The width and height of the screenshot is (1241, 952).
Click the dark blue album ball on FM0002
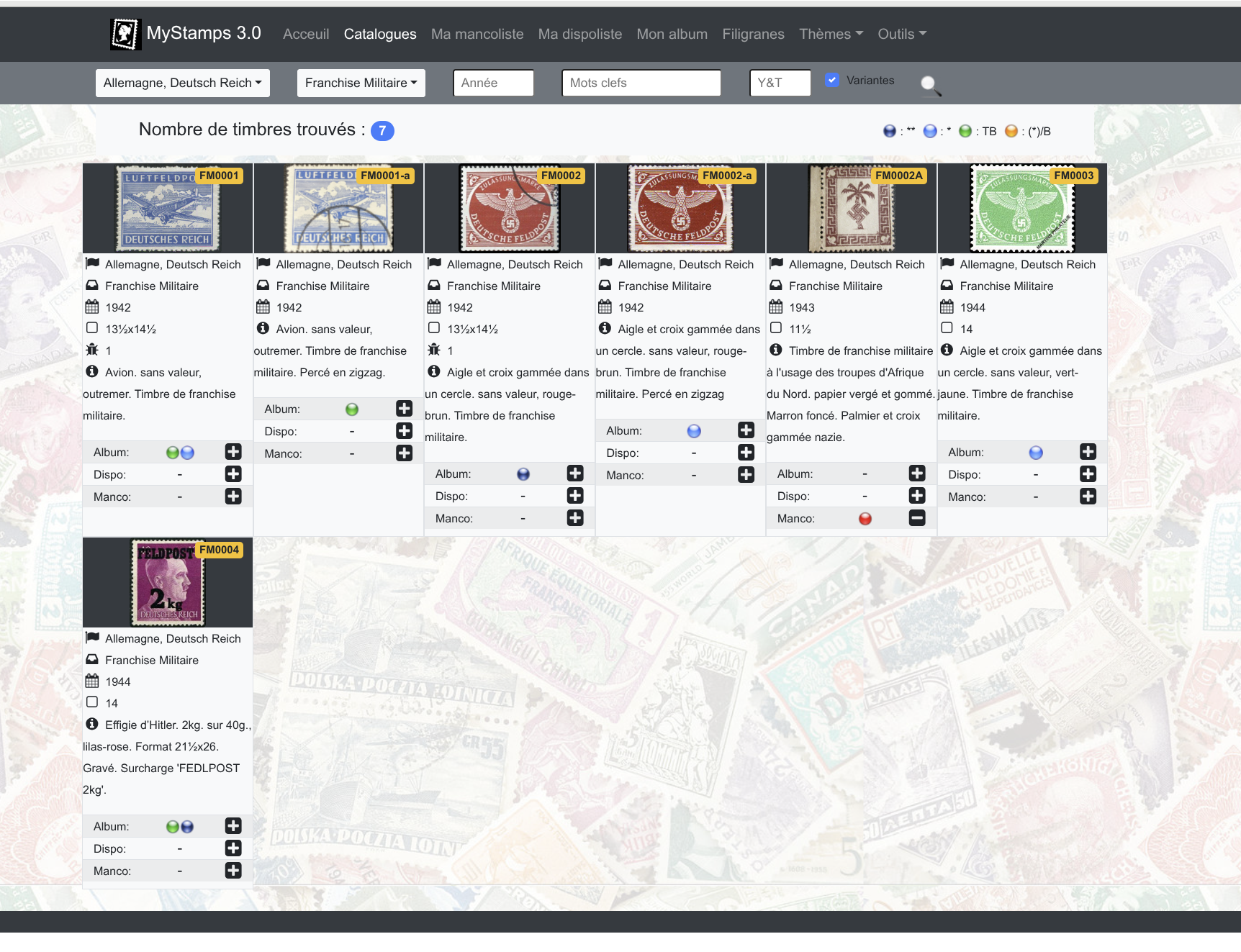(523, 474)
